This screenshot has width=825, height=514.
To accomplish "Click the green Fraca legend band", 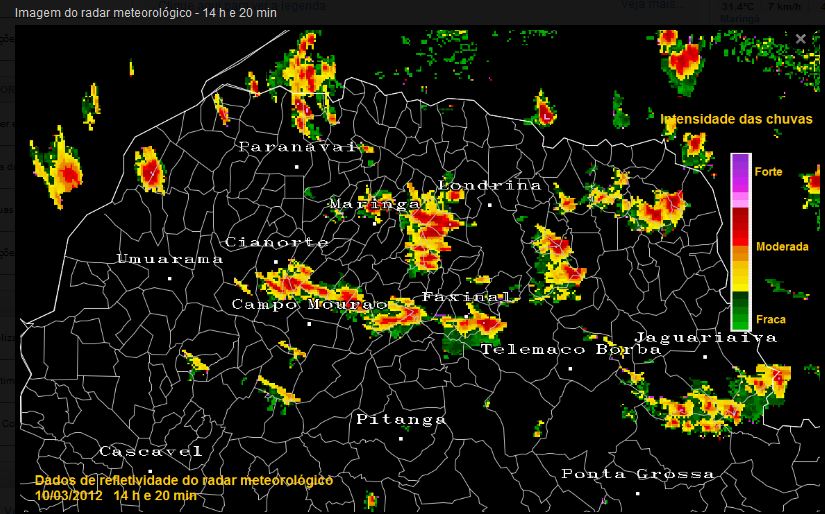I will click(x=740, y=311).
